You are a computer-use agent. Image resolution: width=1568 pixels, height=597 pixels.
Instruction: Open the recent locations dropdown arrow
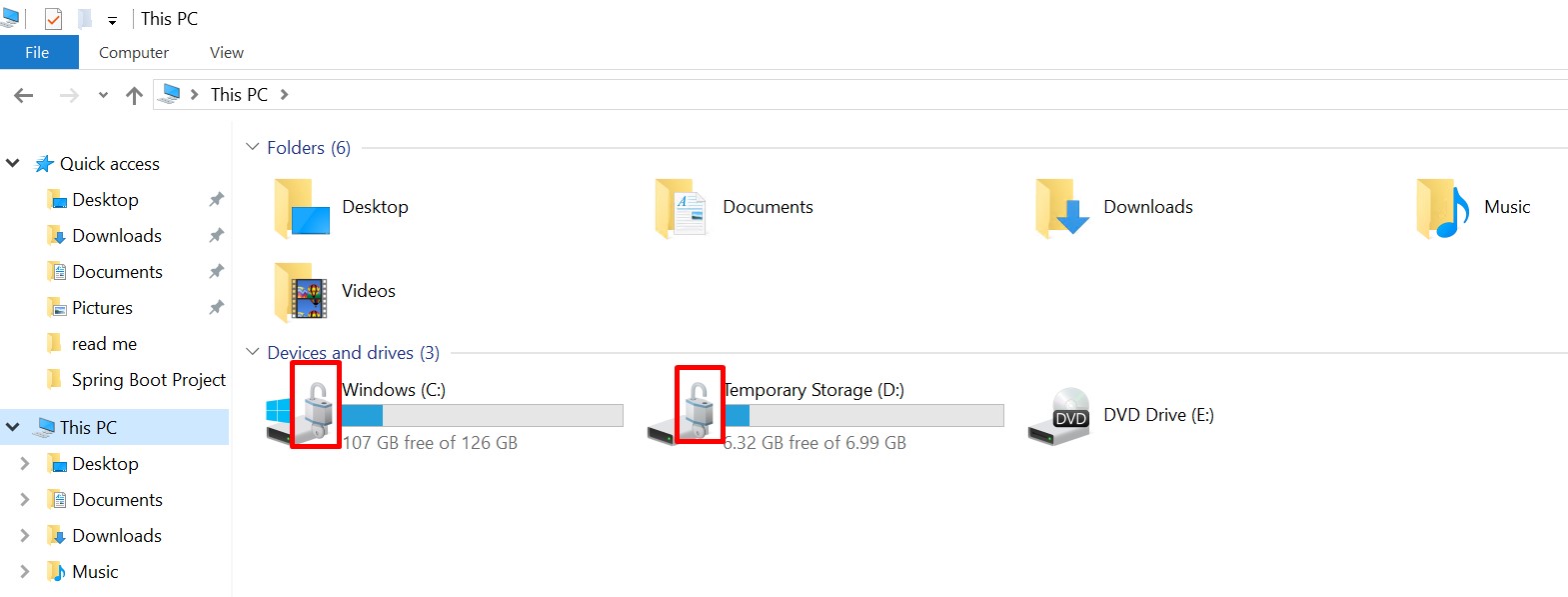click(x=103, y=95)
